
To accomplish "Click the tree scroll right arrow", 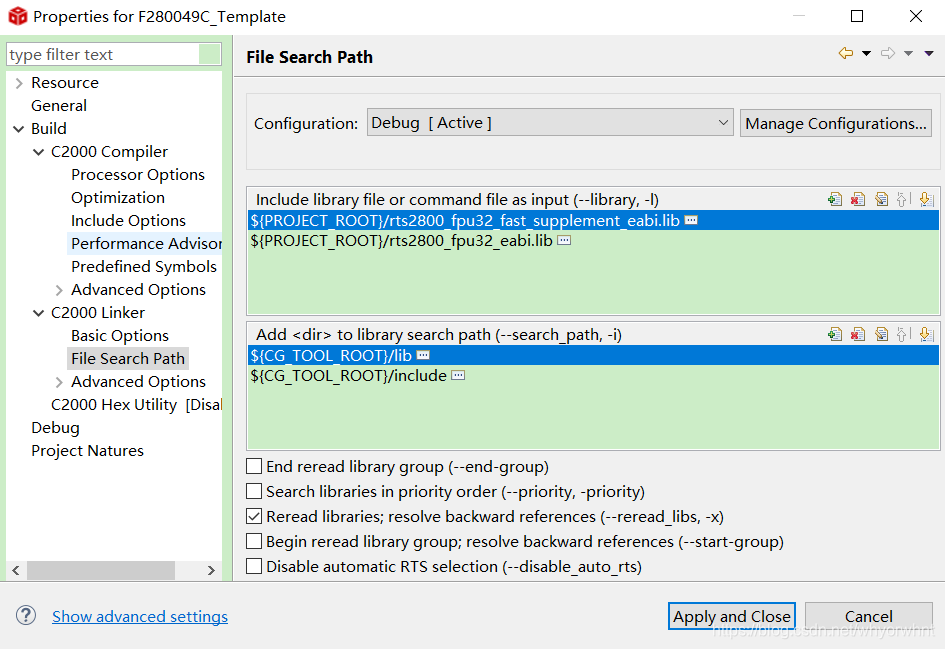I will [211, 570].
